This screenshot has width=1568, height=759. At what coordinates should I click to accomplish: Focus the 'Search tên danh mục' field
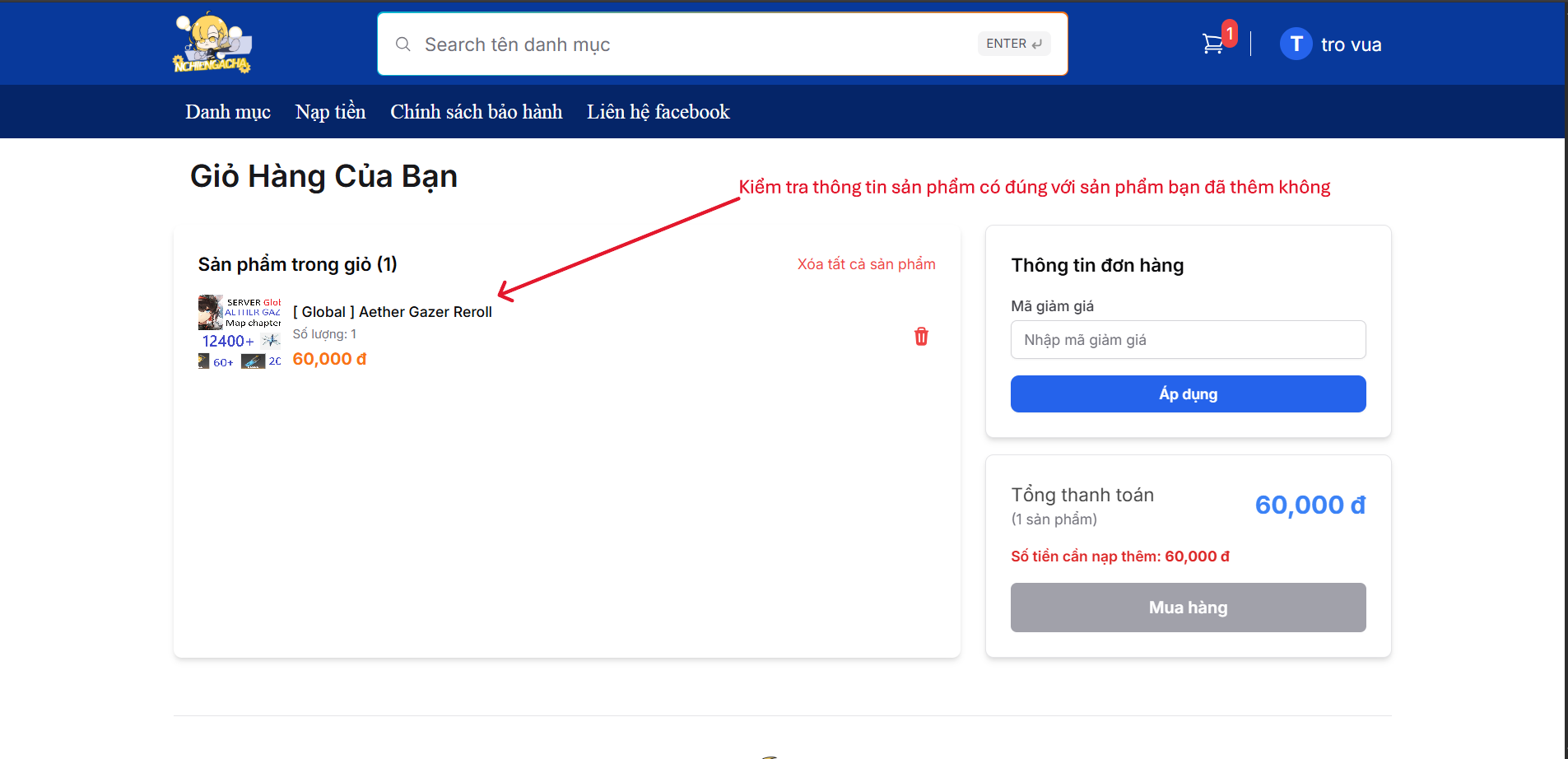691,44
